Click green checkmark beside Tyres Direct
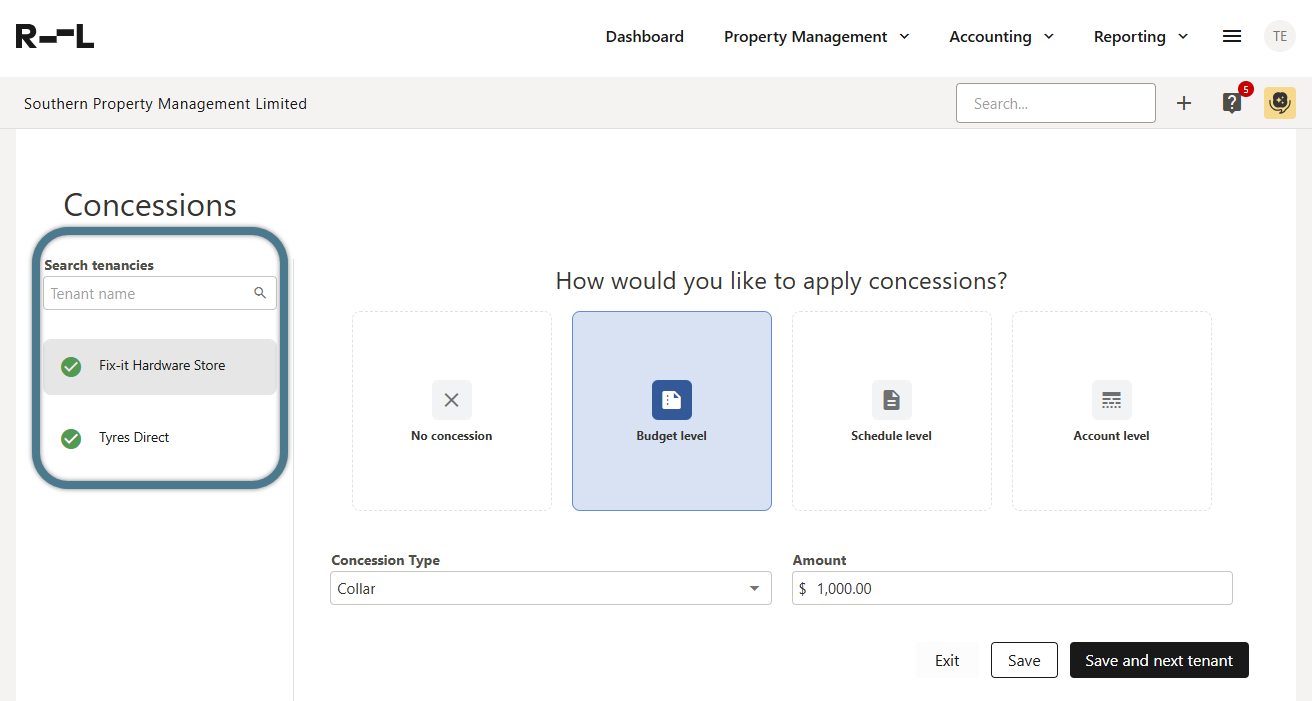 [71, 438]
